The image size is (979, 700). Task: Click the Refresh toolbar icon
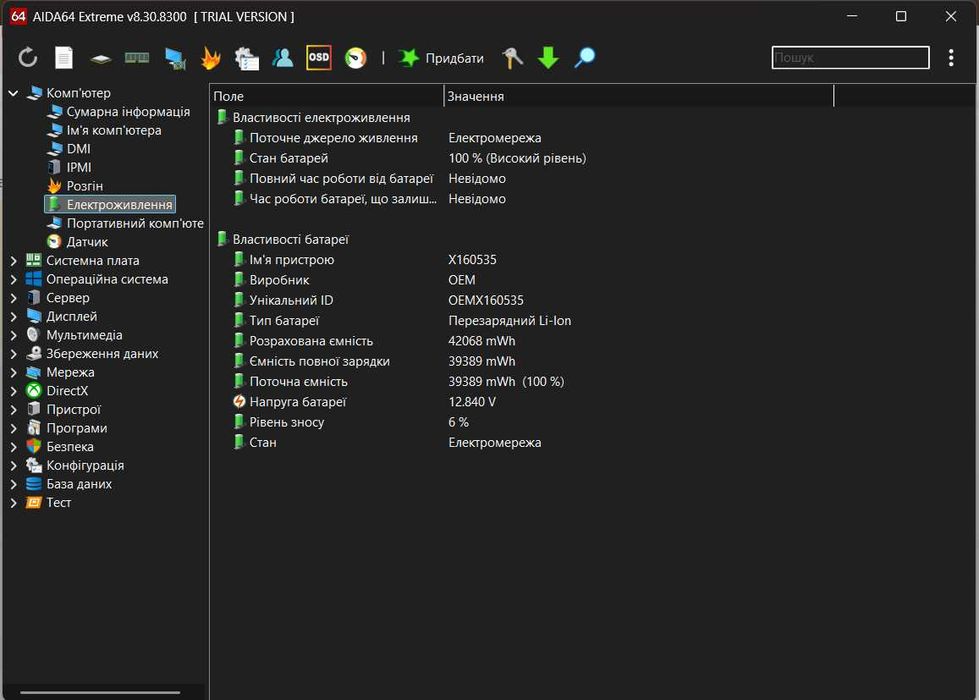(28, 58)
